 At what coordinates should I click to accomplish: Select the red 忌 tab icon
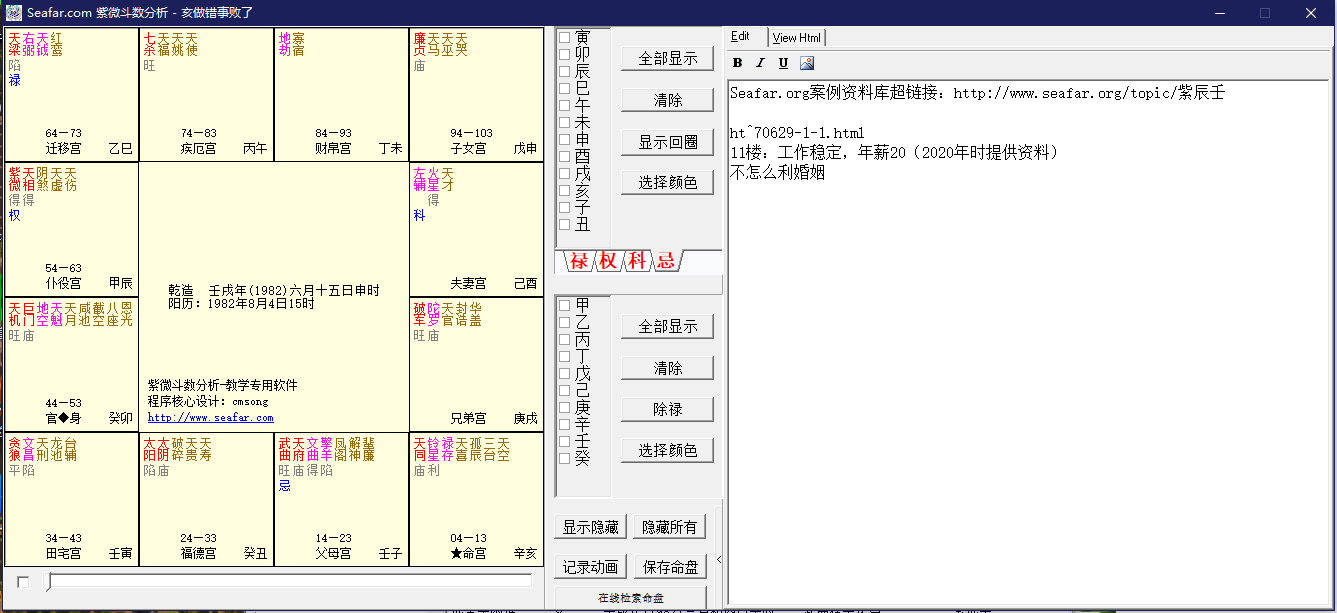coord(665,262)
